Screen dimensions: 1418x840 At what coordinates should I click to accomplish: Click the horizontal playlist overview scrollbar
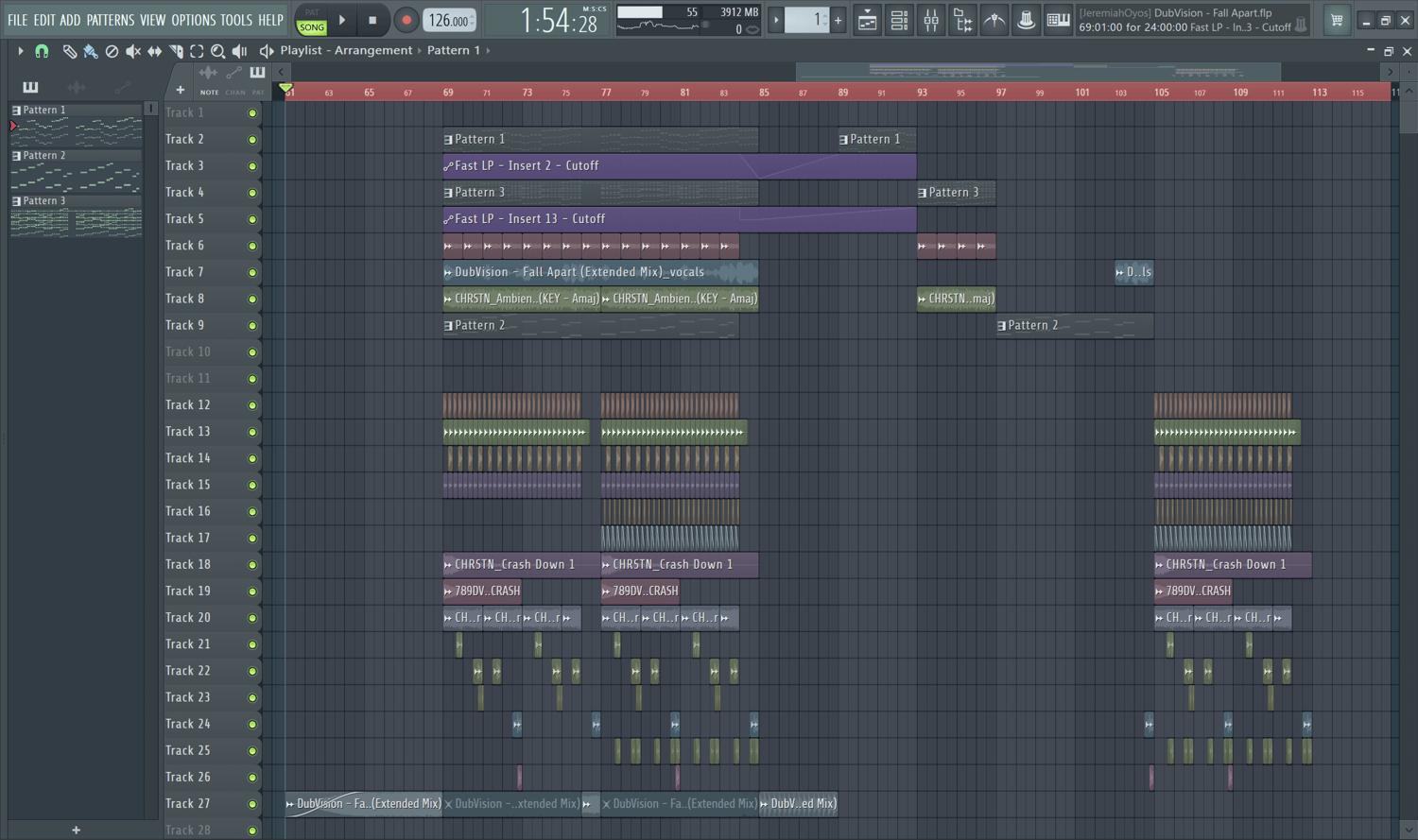[x=1038, y=72]
